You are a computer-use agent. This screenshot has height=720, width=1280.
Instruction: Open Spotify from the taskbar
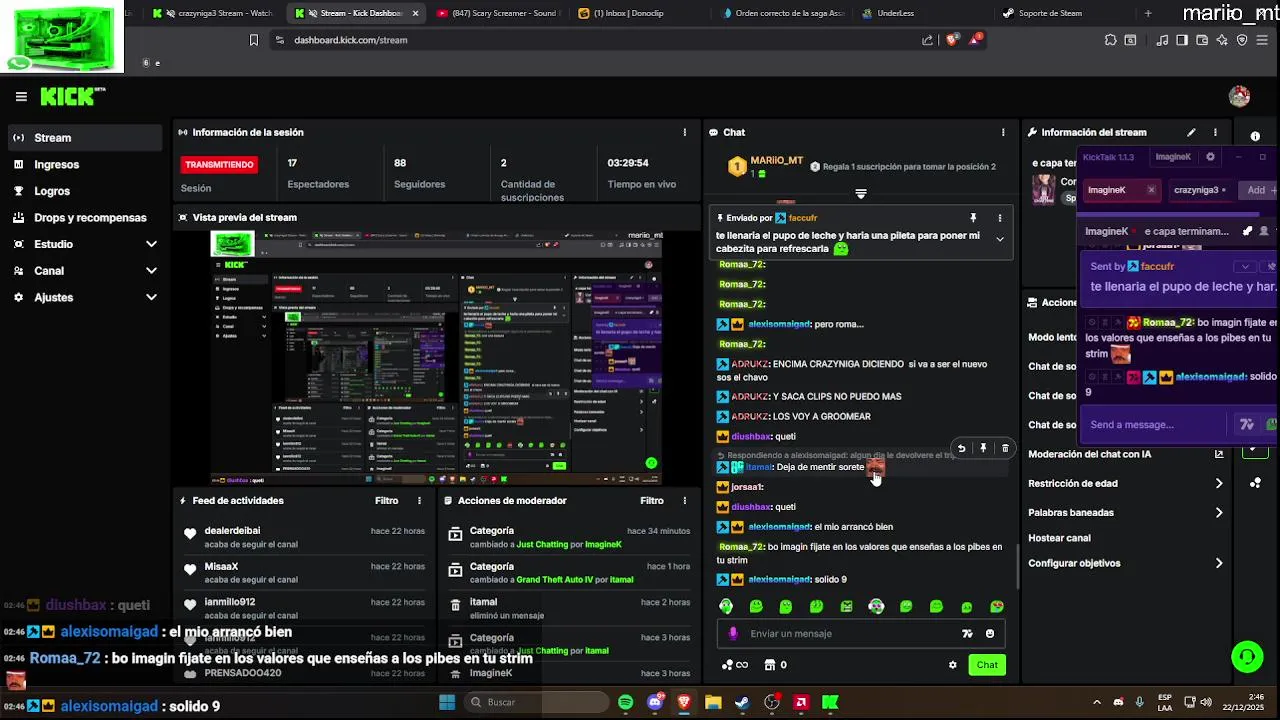pyautogui.click(x=626, y=703)
